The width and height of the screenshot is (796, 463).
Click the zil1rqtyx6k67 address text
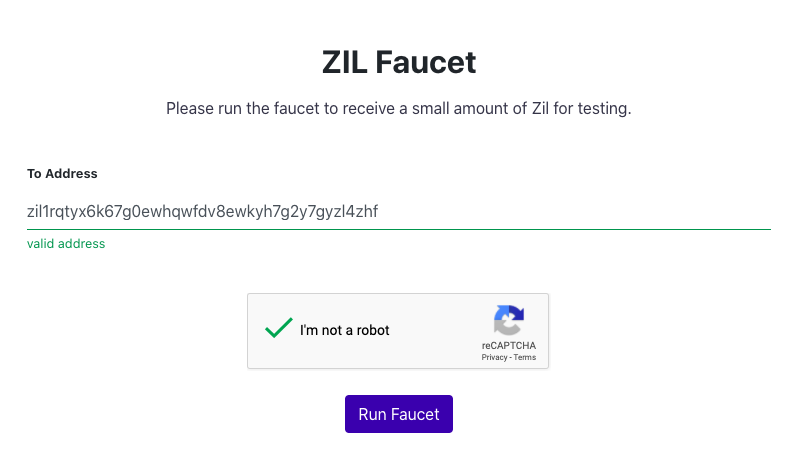pyautogui.click(x=202, y=211)
